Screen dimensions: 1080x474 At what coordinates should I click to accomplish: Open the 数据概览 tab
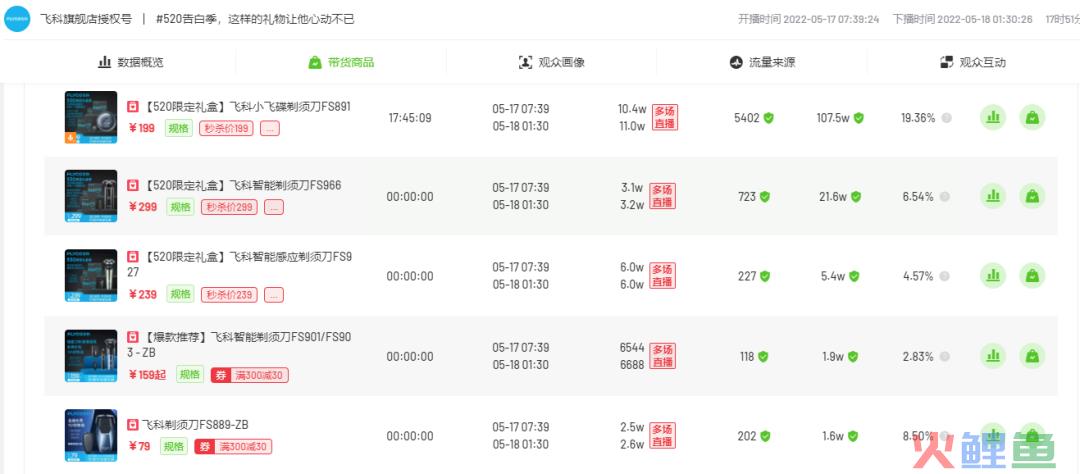click(131, 62)
